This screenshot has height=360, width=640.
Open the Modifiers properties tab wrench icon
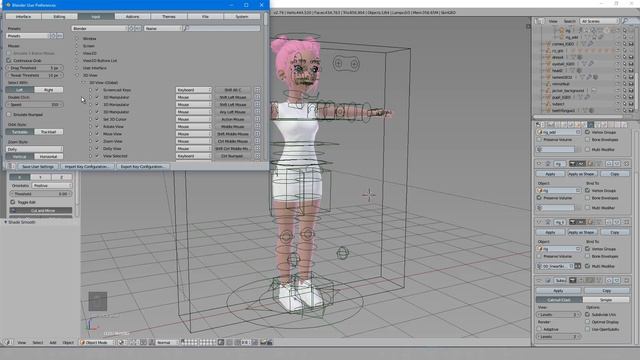[x=590, y=124]
